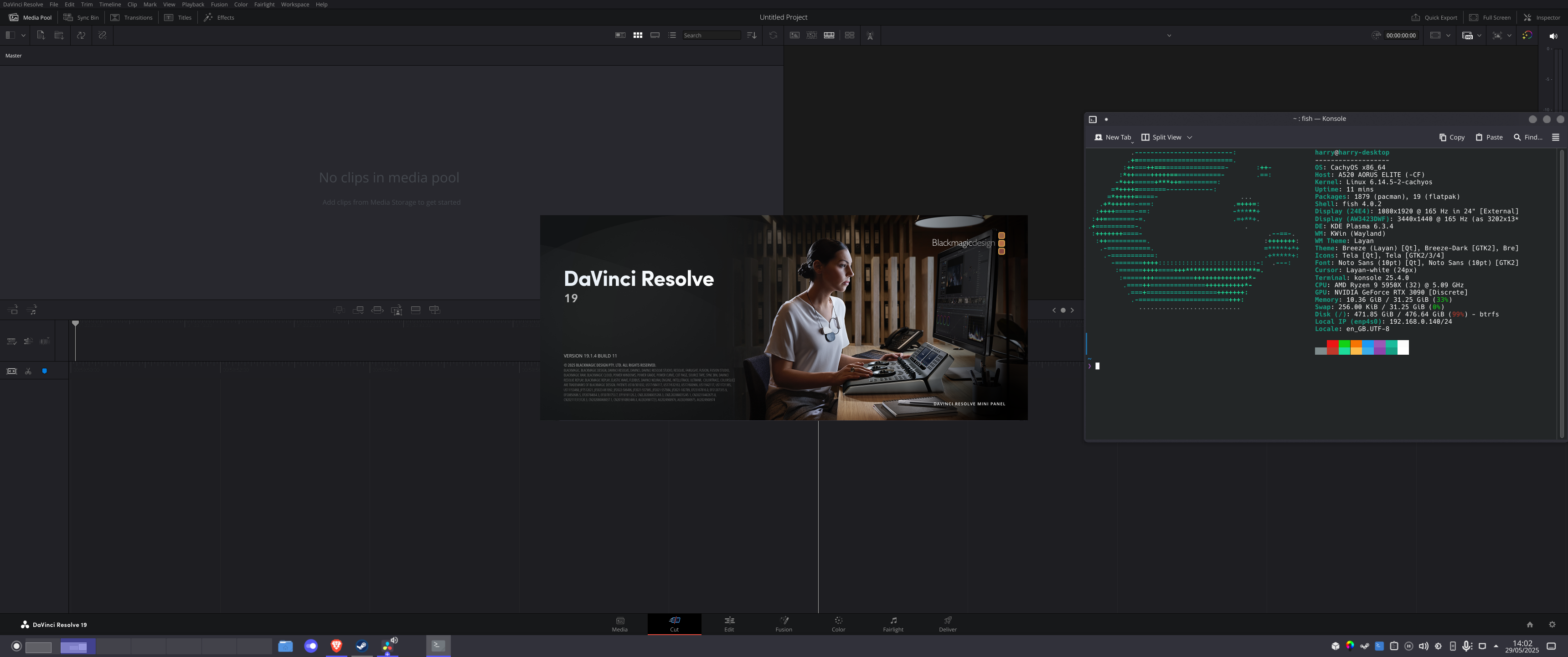Screen dimensions: 1568x657
Task: Switch to the Fusion page
Action: (x=784, y=624)
